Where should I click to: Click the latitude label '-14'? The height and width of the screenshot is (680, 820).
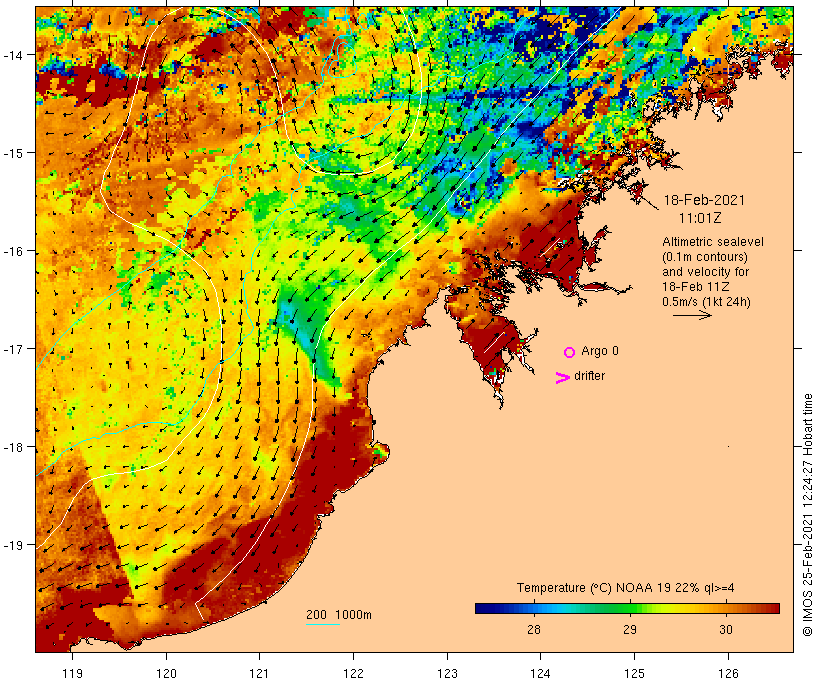click(12, 54)
